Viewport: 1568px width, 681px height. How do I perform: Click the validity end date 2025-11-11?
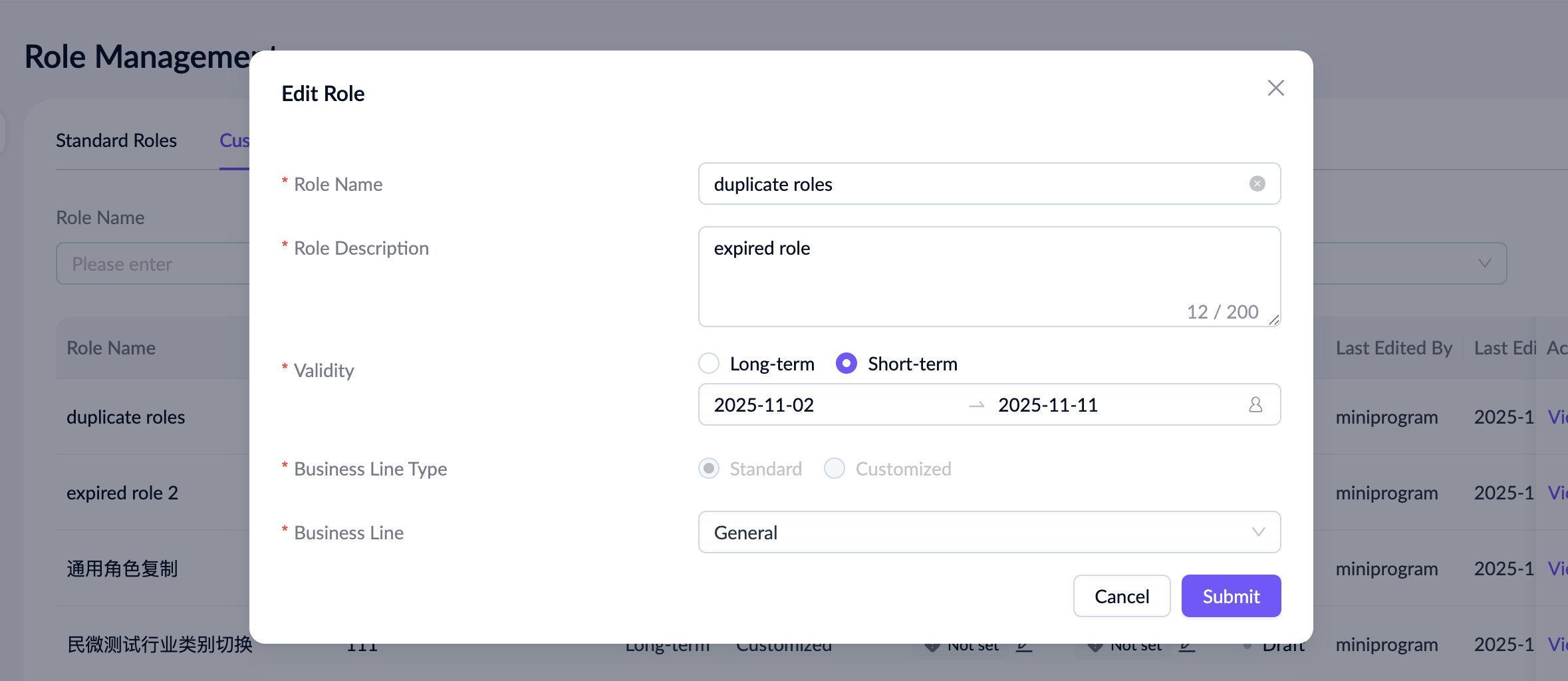click(x=1048, y=404)
